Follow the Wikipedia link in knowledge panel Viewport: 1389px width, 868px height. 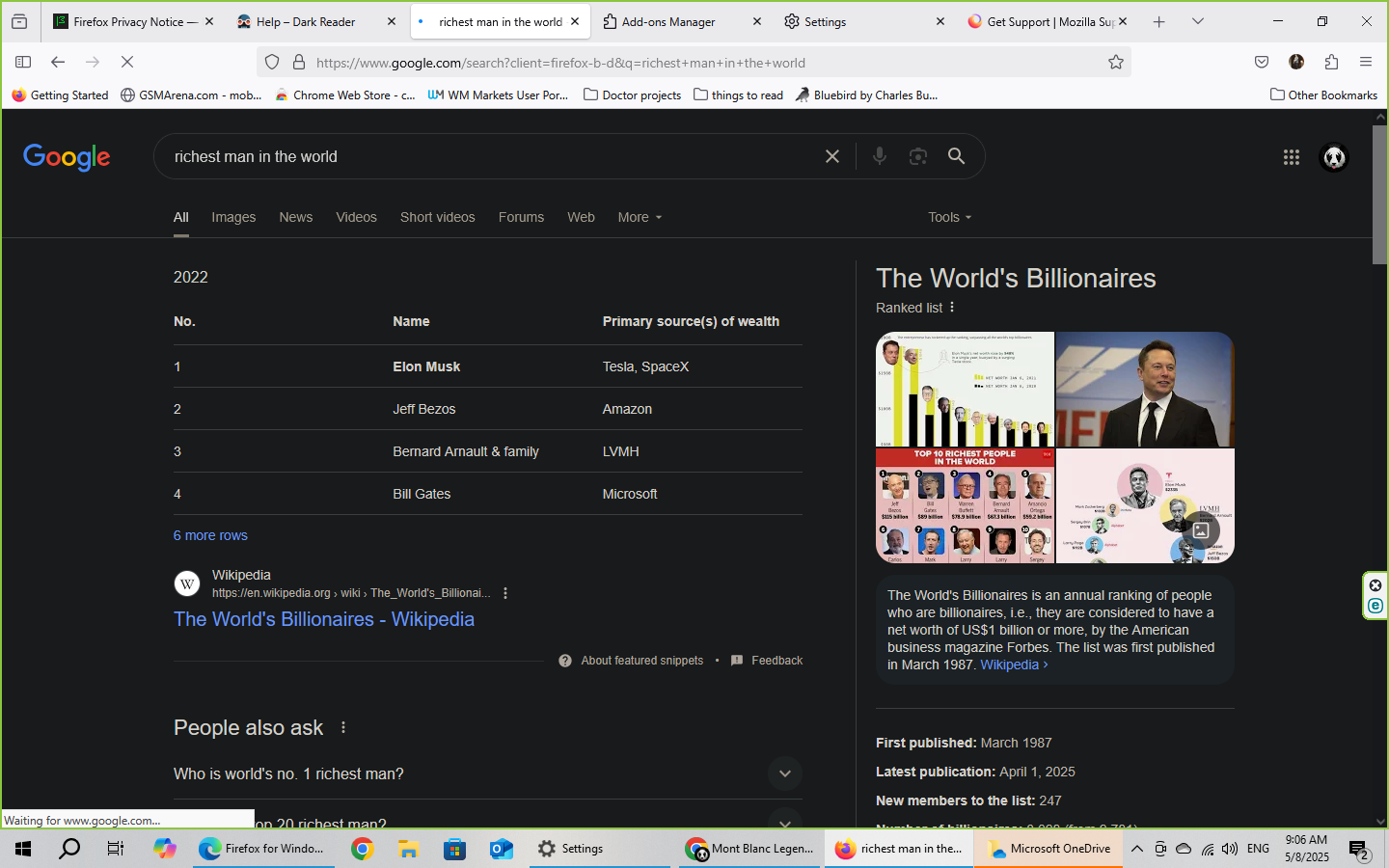[1014, 665]
